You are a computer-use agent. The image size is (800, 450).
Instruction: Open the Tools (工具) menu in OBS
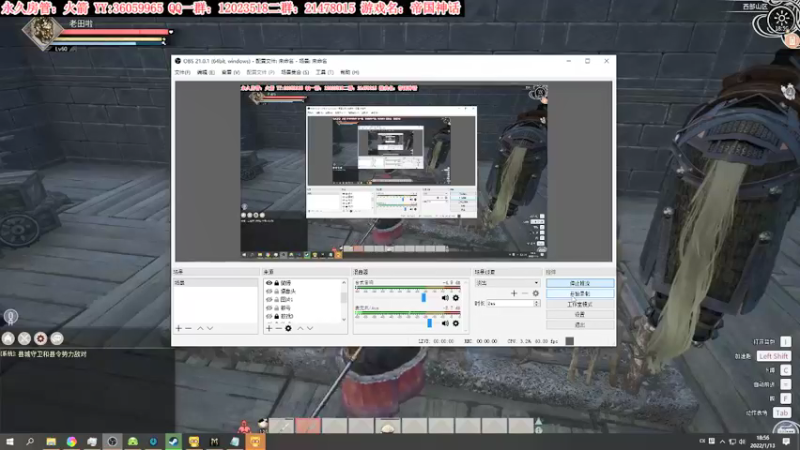pyautogui.click(x=324, y=72)
